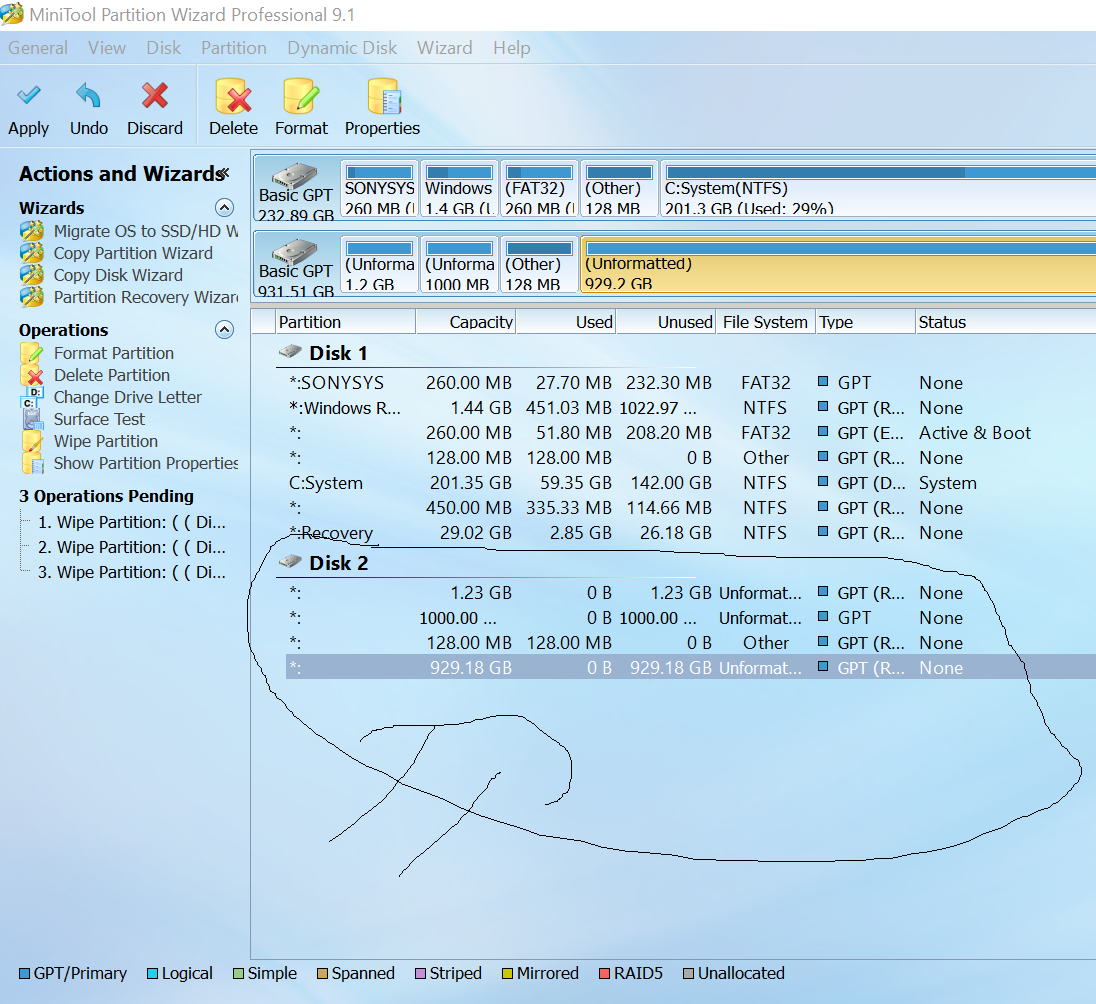This screenshot has width=1096, height=1004.
Task: Open the Dynamic Disk menu
Action: tap(342, 48)
